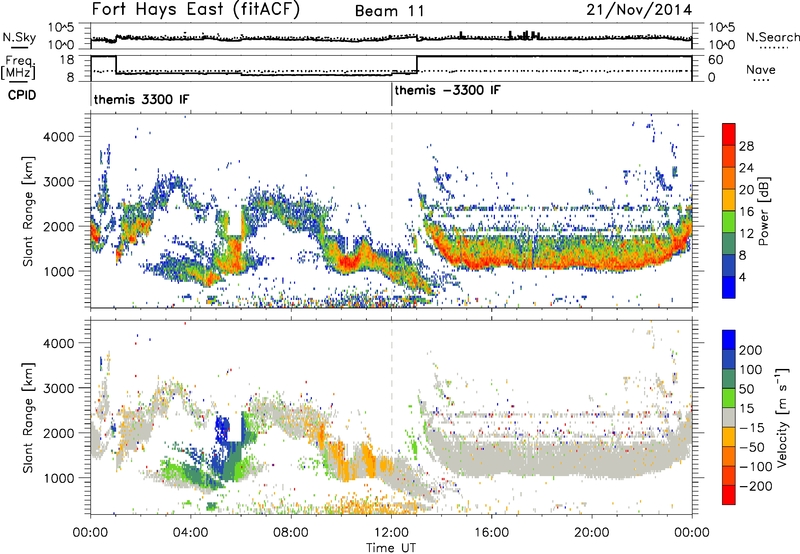Click the 'N.Search' legend label
Screen dimensions: 800x554
click(x=772, y=37)
